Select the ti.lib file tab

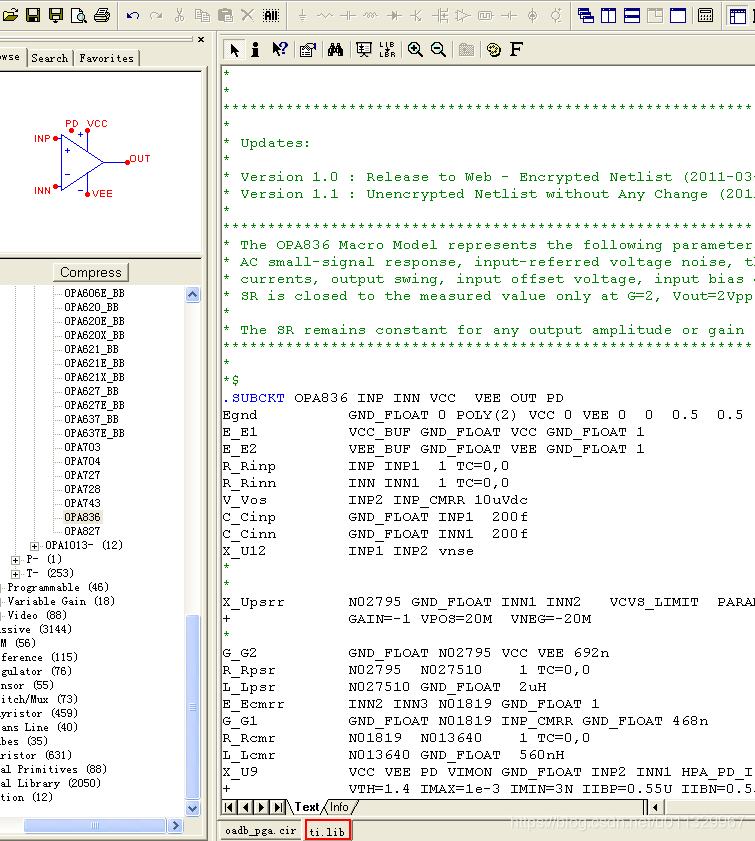coord(327,831)
